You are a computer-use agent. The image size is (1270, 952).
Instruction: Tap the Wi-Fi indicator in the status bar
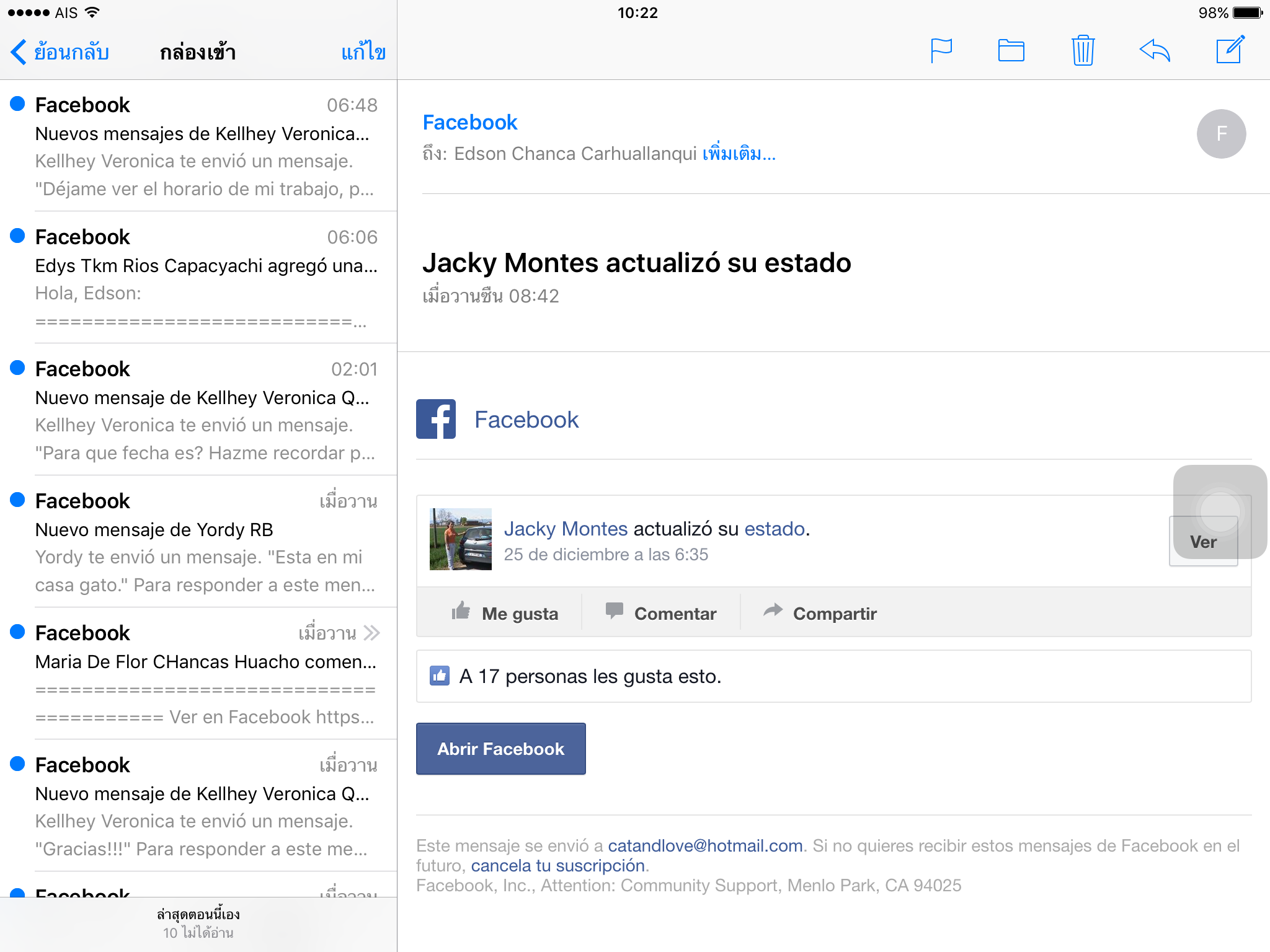point(92,12)
